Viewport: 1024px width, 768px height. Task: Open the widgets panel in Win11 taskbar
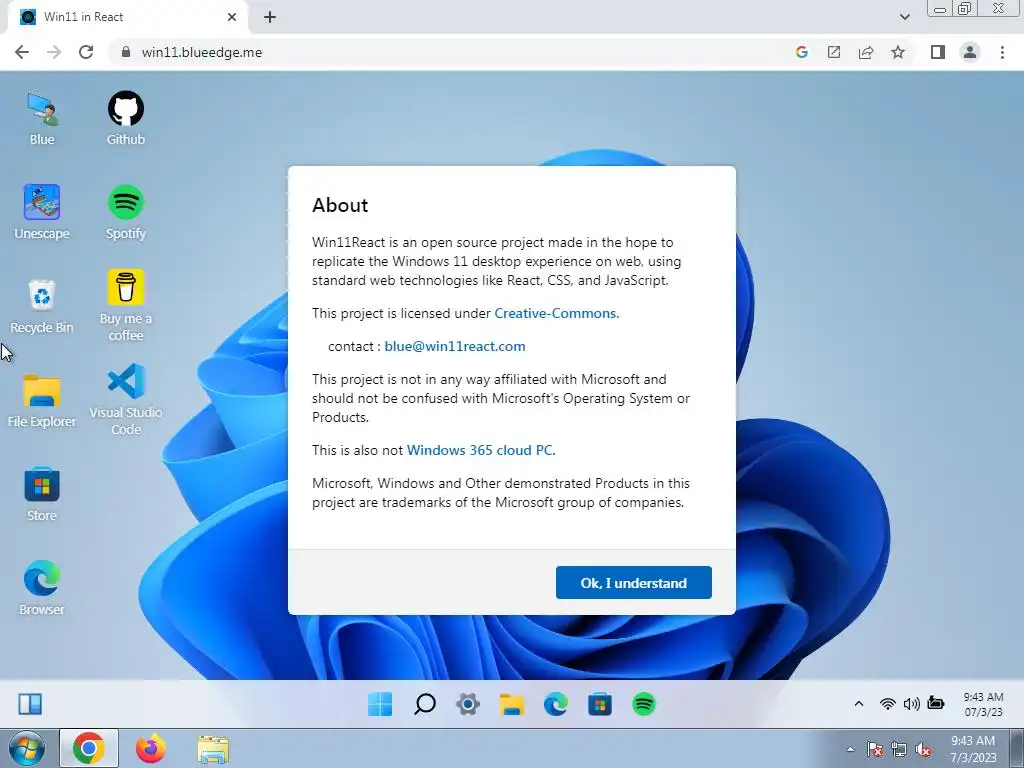(x=30, y=704)
